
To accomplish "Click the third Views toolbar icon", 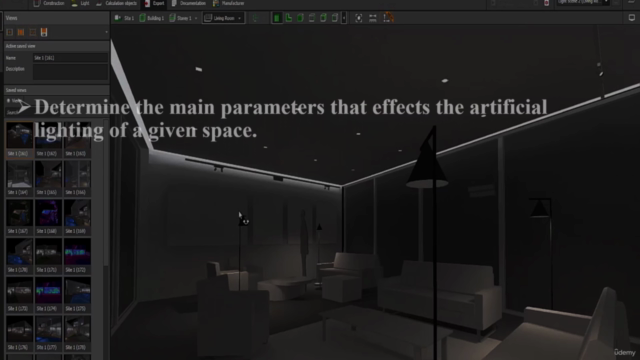I will coord(32,32).
